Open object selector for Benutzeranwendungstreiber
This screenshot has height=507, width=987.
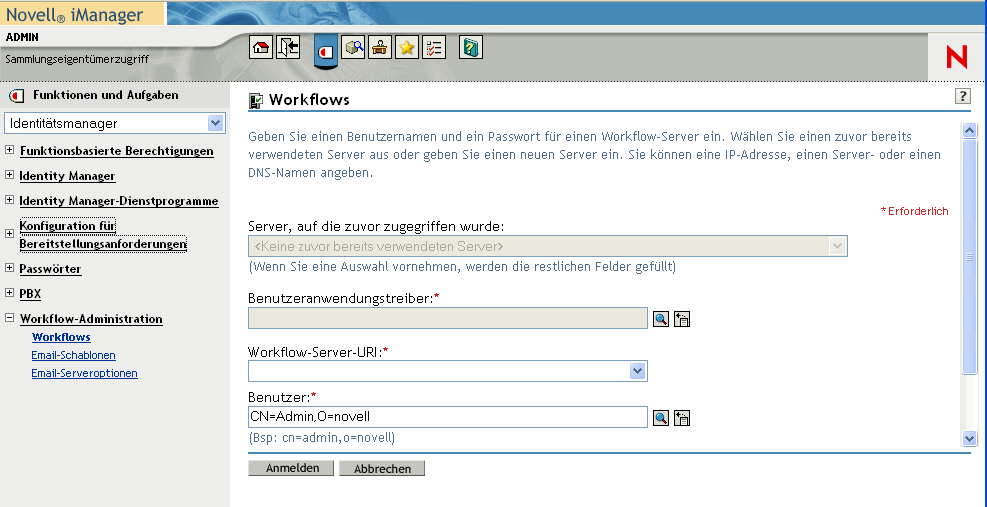coord(660,319)
